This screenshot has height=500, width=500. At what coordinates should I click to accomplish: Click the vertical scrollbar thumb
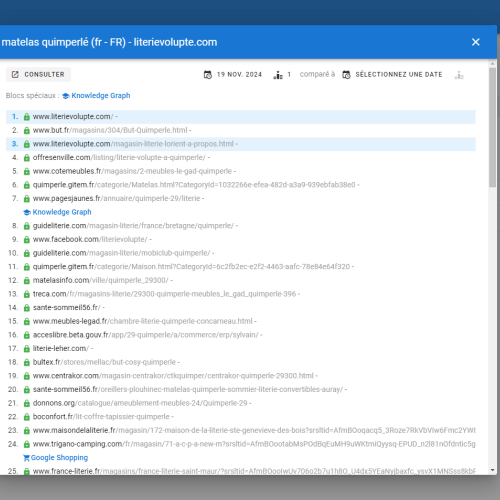[492, 127]
